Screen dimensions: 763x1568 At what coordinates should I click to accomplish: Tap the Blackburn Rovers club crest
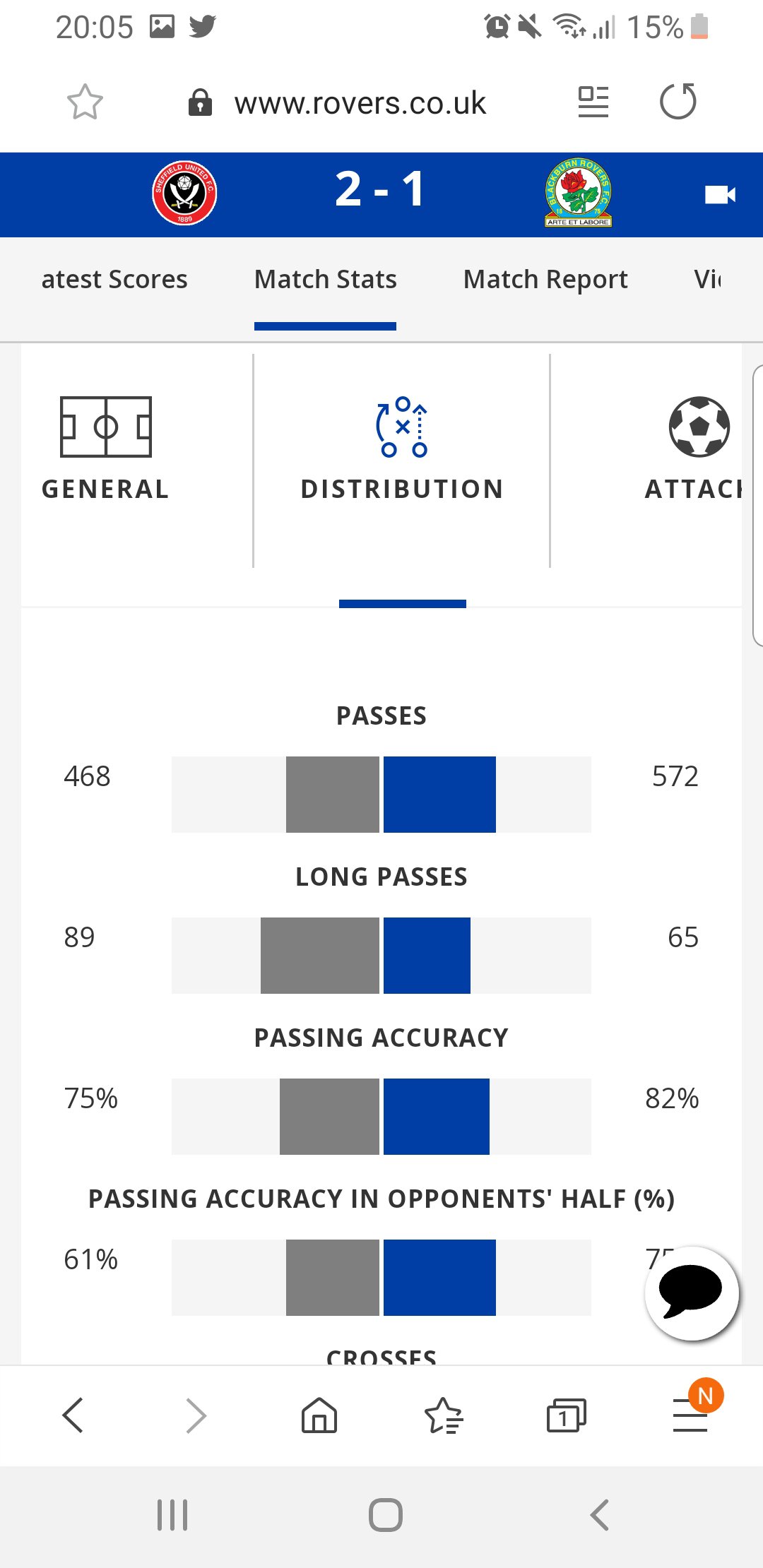pyautogui.click(x=579, y=192)
